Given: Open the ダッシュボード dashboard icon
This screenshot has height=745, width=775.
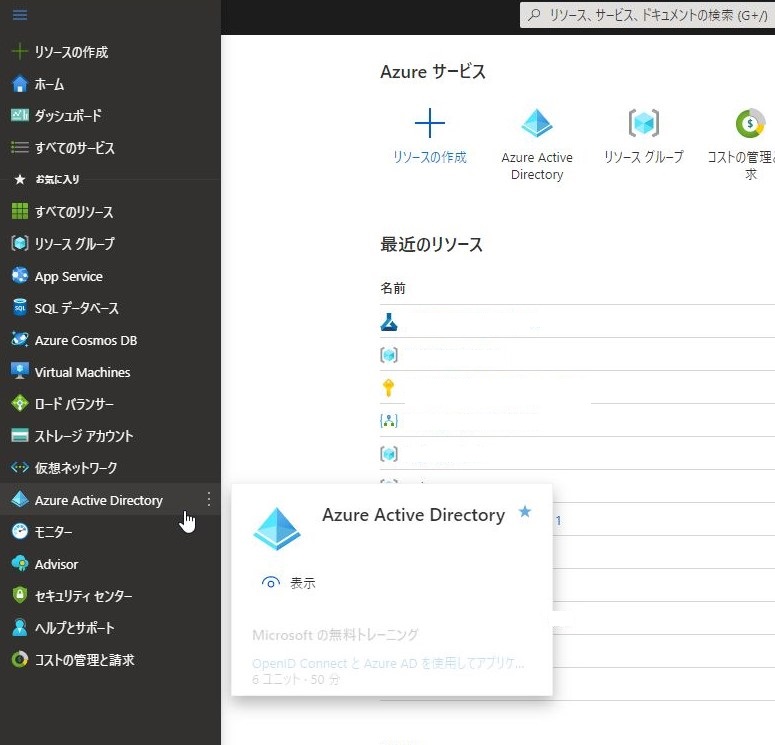Looking at the screenshot, I should click(20, 115).
